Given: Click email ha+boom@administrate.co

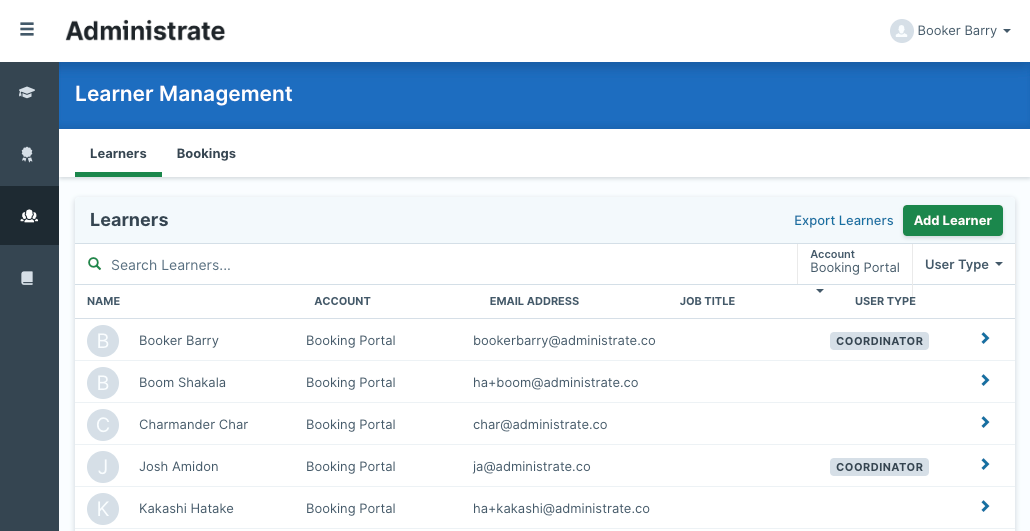Looking at the screenshot, I should pyautogui.click(x=556, y=382).
